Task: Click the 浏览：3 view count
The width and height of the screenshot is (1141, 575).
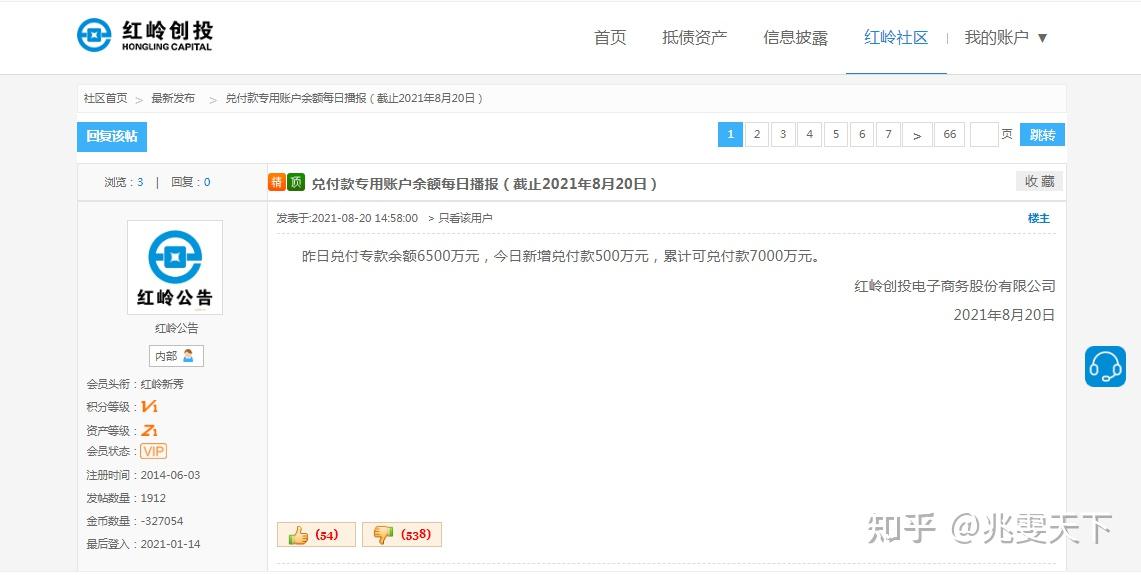Action: click(x=124, y=182)
